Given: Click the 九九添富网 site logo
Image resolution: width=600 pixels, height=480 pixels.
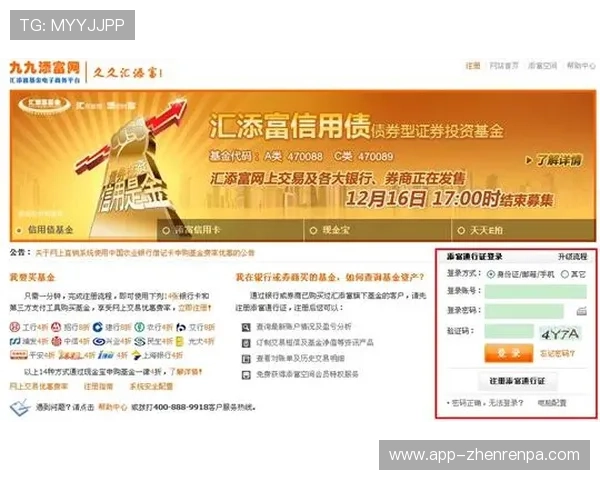Looking at the screenshot, I should 45,72.
